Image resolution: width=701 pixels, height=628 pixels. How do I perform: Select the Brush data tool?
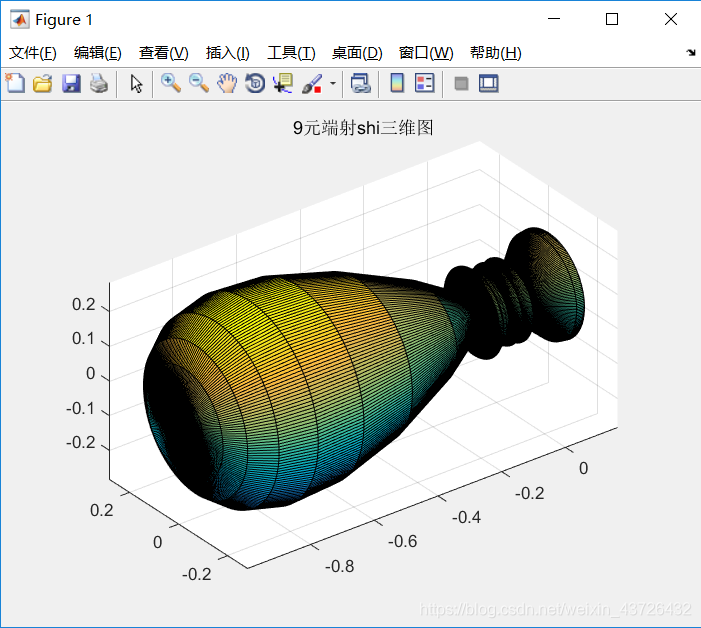(x=312, y=84)
